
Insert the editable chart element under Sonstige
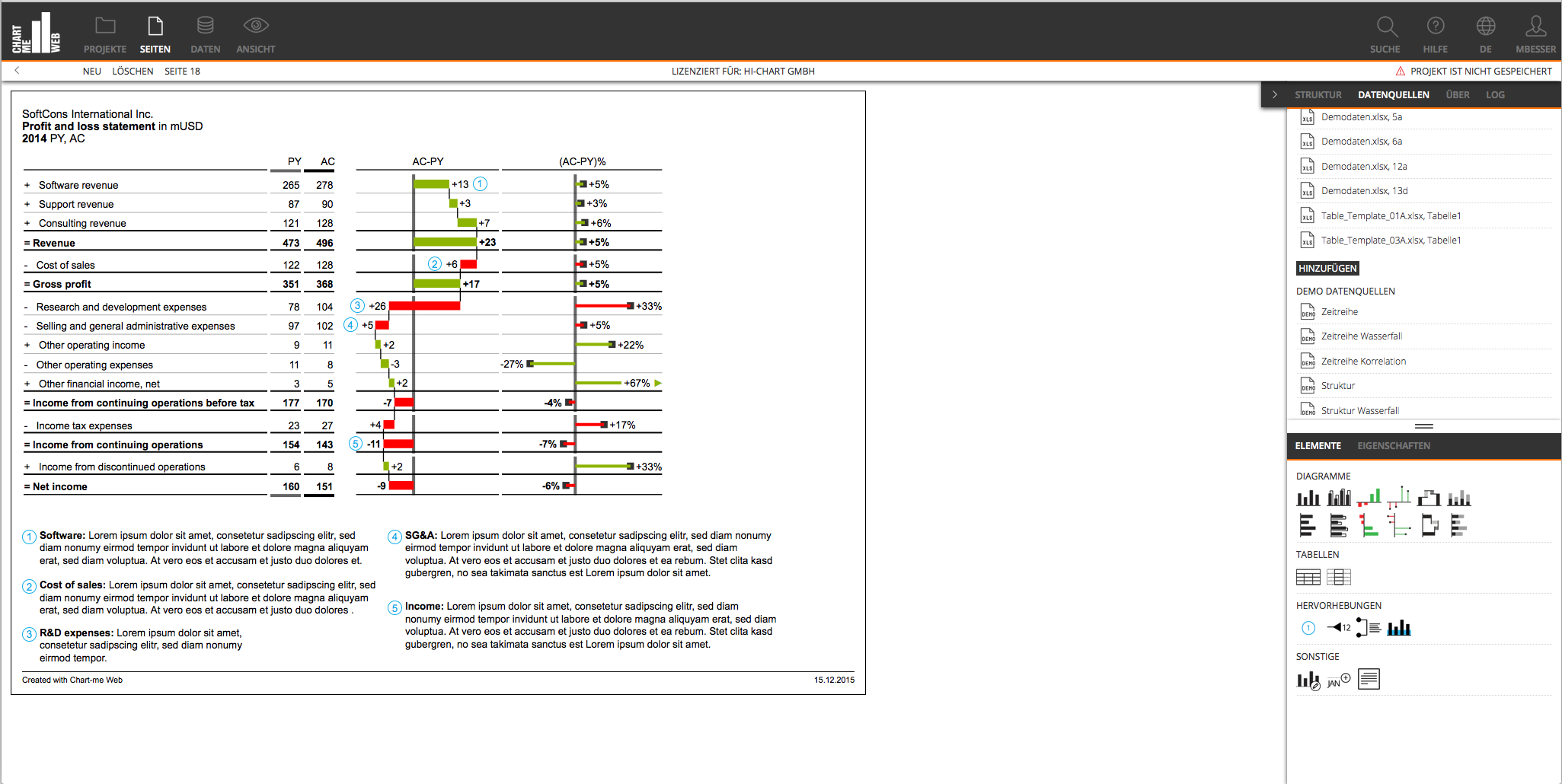[x=1308, y=680]
